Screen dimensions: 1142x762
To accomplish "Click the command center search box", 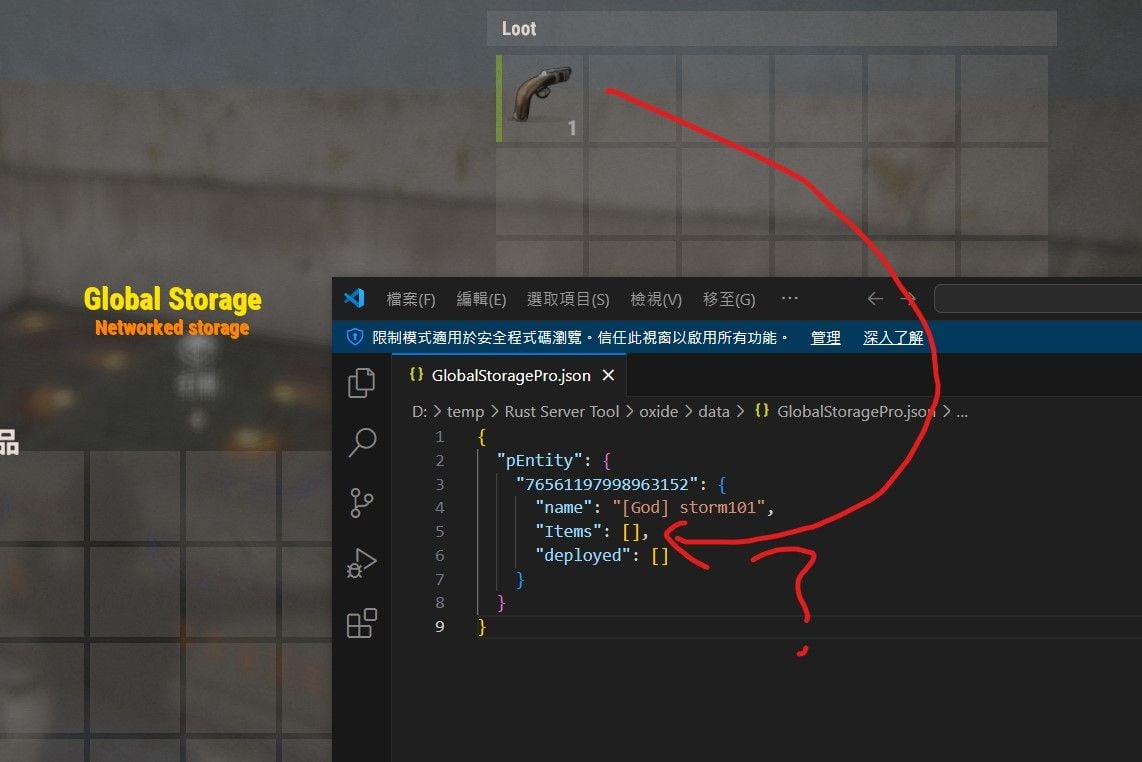I will (x=1038, y=299).
